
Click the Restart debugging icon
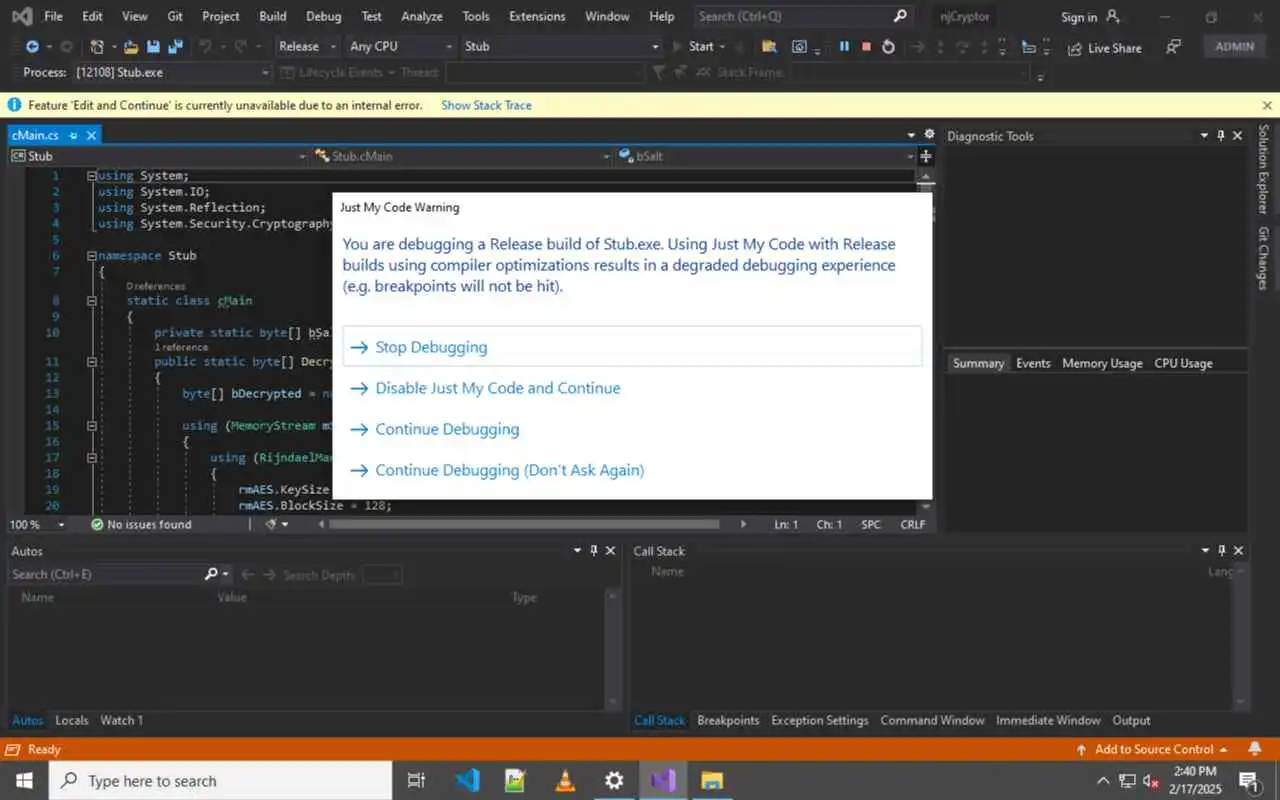pos(888,46)
